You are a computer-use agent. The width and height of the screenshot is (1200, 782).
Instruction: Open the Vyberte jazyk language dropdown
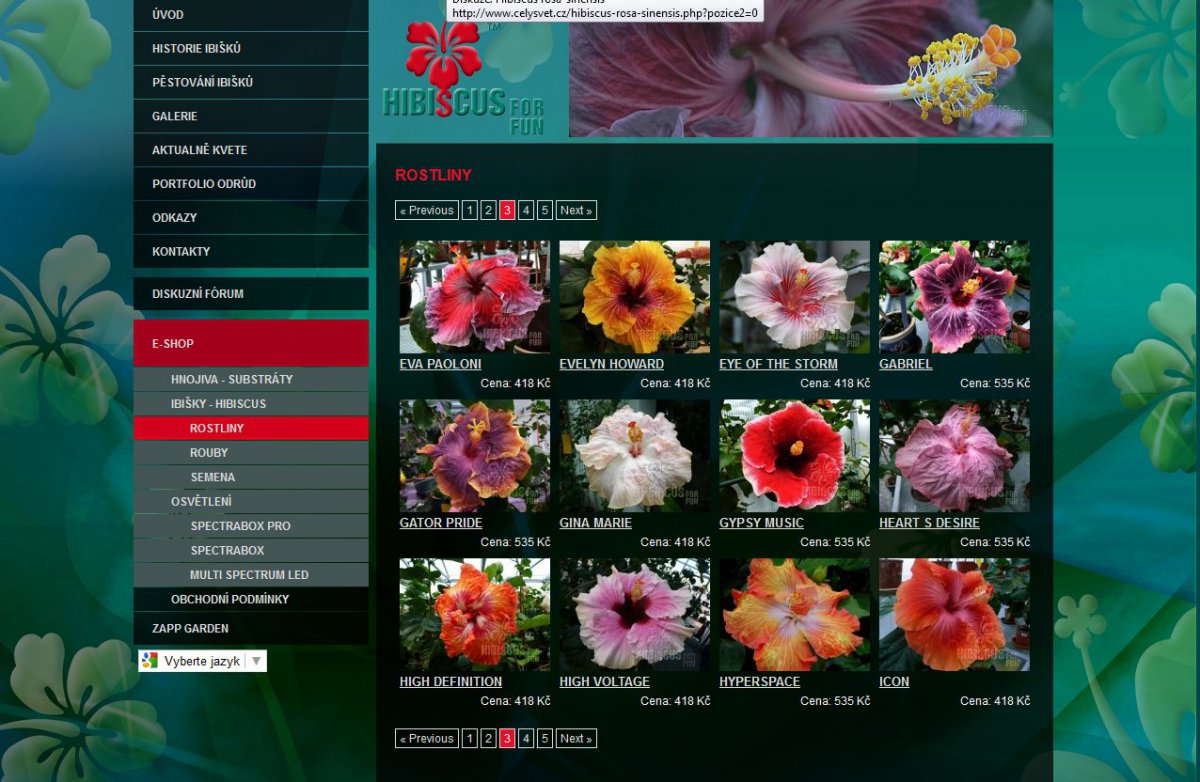click(x=203, y=661)
